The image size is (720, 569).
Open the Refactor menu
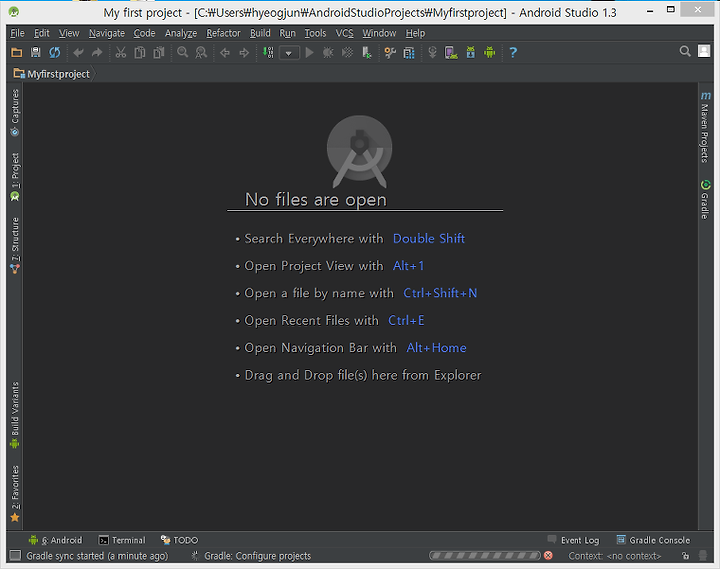pos(223,33)
